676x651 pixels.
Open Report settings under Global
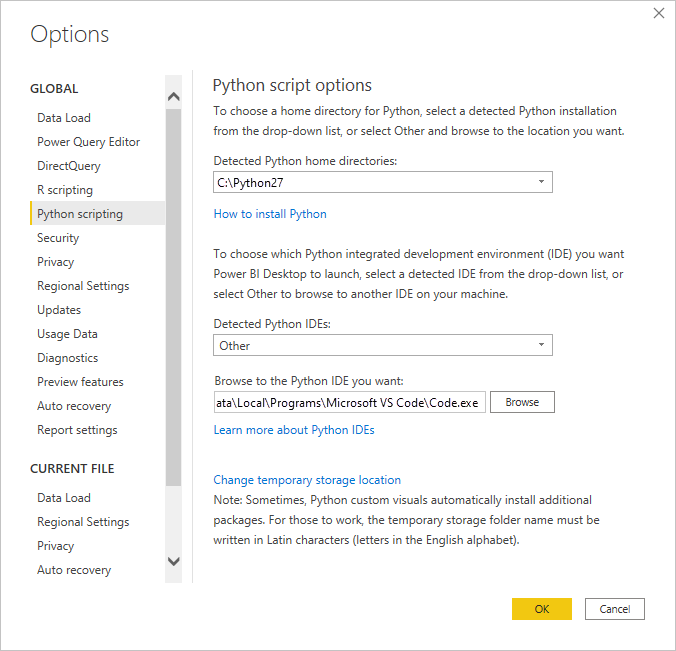point(77,430)
